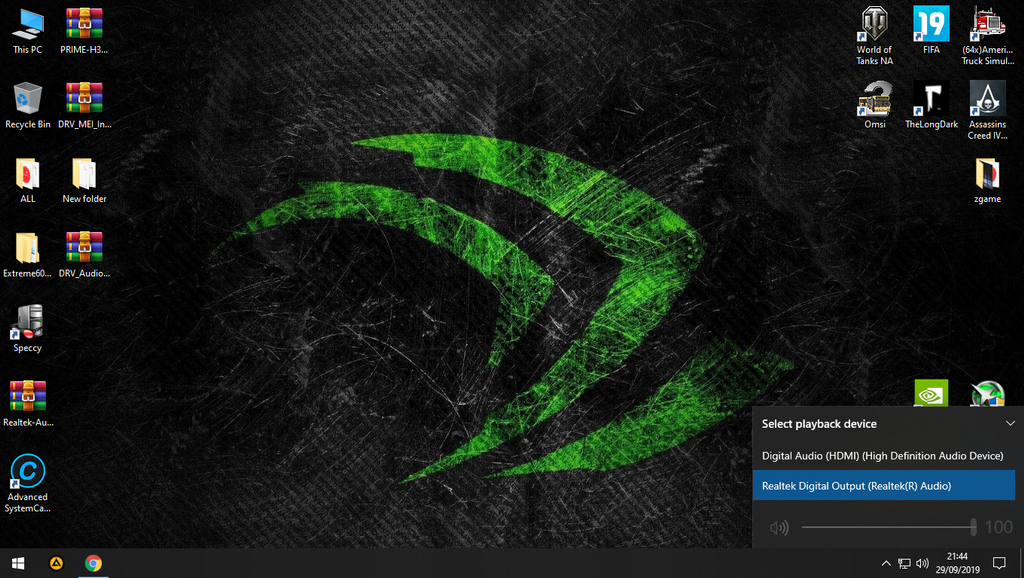Collapse the Select playback device list

coord(1010,423)
